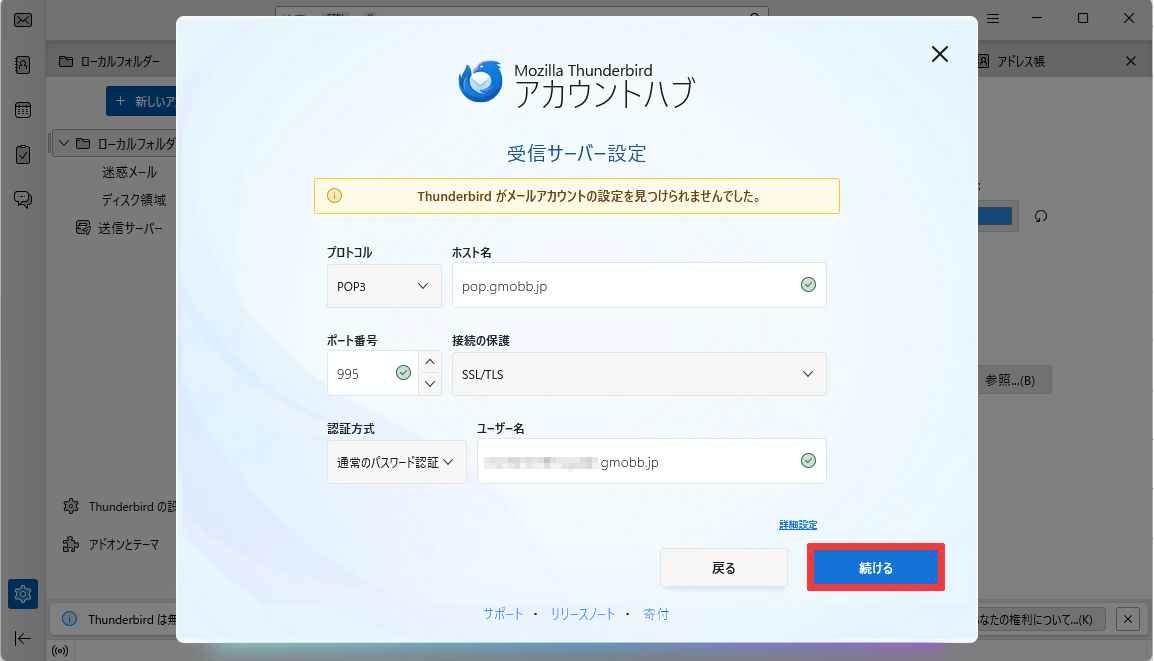Screen dimensions: 1154x661
Task: Open the サポート support link
Action: pyautogui.click(x=503, y=614)
